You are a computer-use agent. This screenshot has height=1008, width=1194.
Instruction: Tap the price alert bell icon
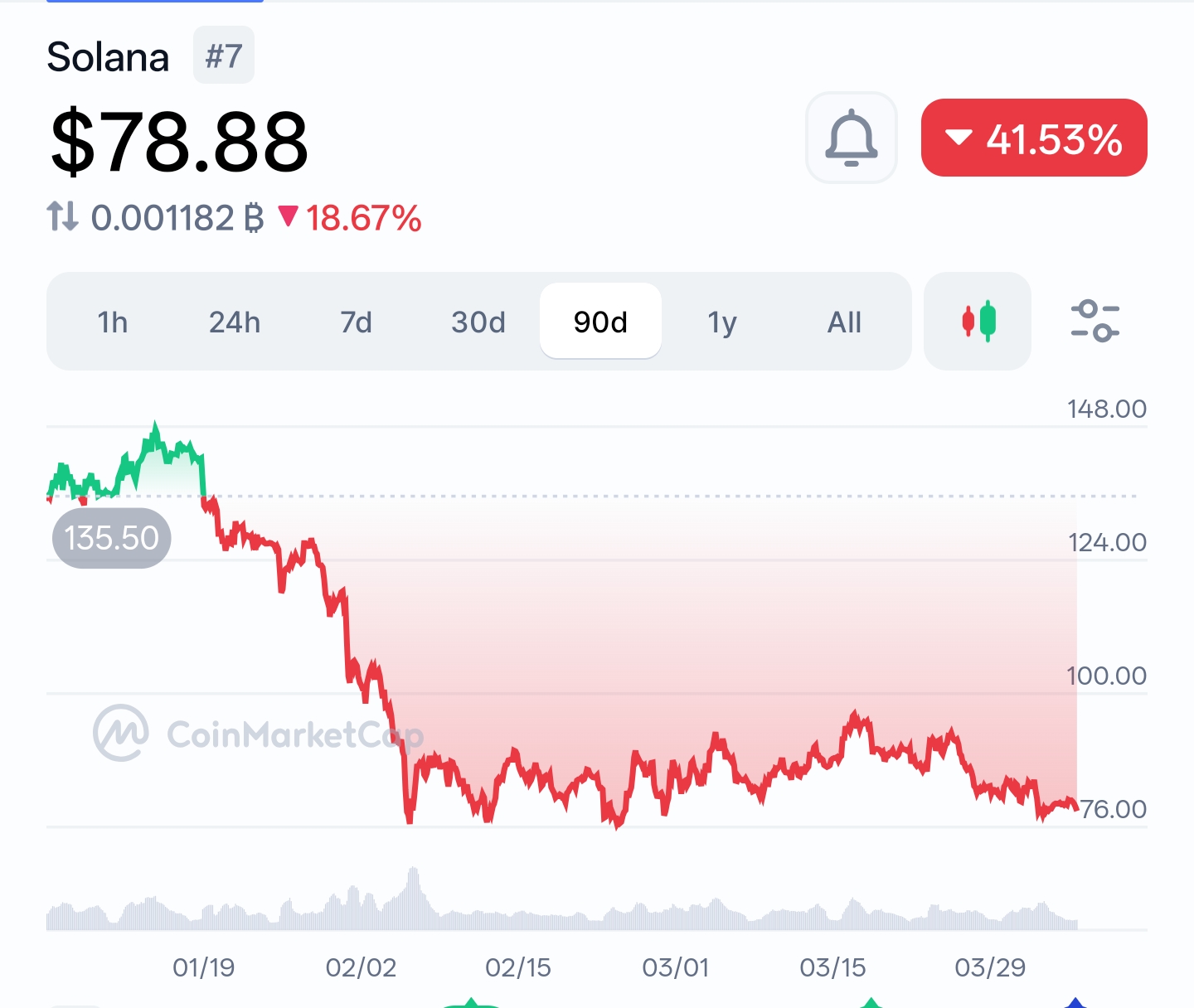tap(851, 138)
